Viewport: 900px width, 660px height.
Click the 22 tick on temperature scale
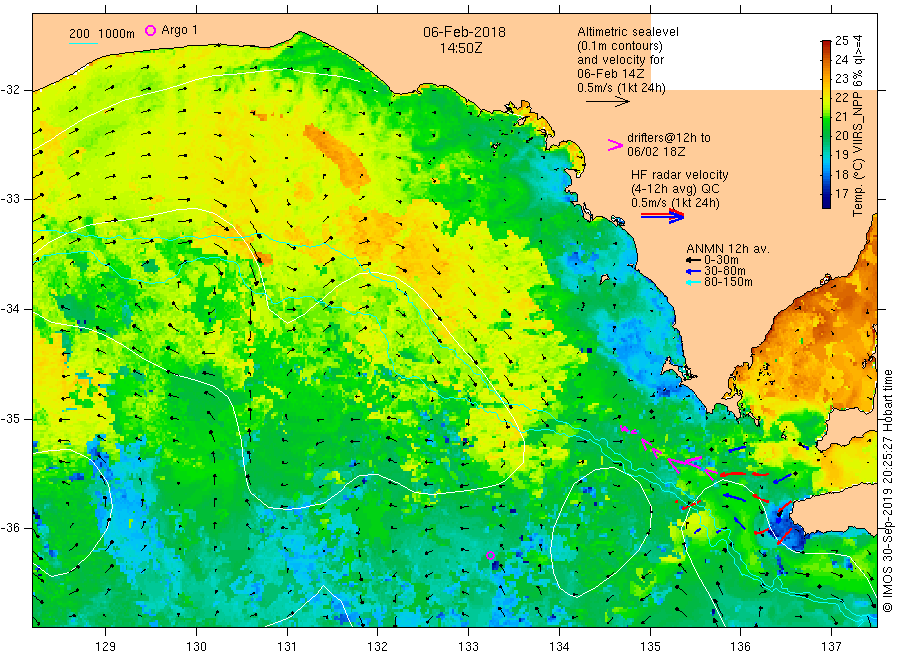pyautogui.click(x=841, y=98)
